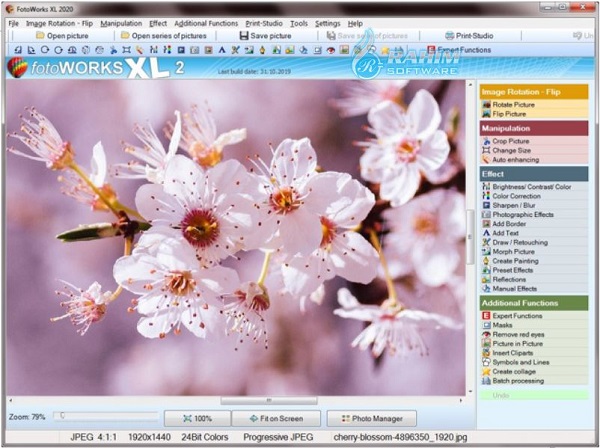The height and width of the screenshot is (448, 600).
Task: Open the Manipulation menu
Action: [121, 23]
